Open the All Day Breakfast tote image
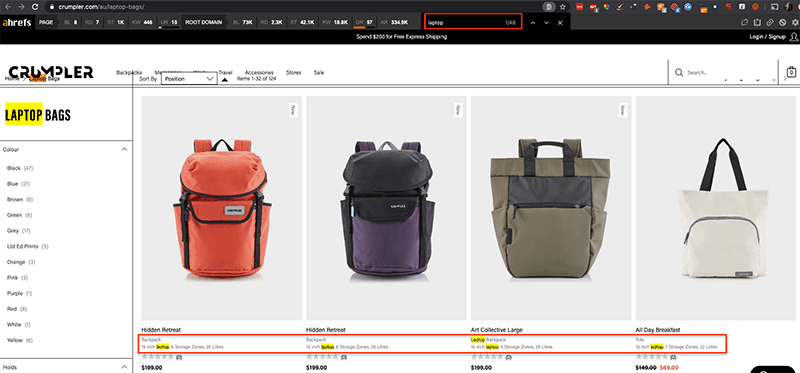Image resolution: width=800 pixels, height=373 pixels. click(716, 208)
